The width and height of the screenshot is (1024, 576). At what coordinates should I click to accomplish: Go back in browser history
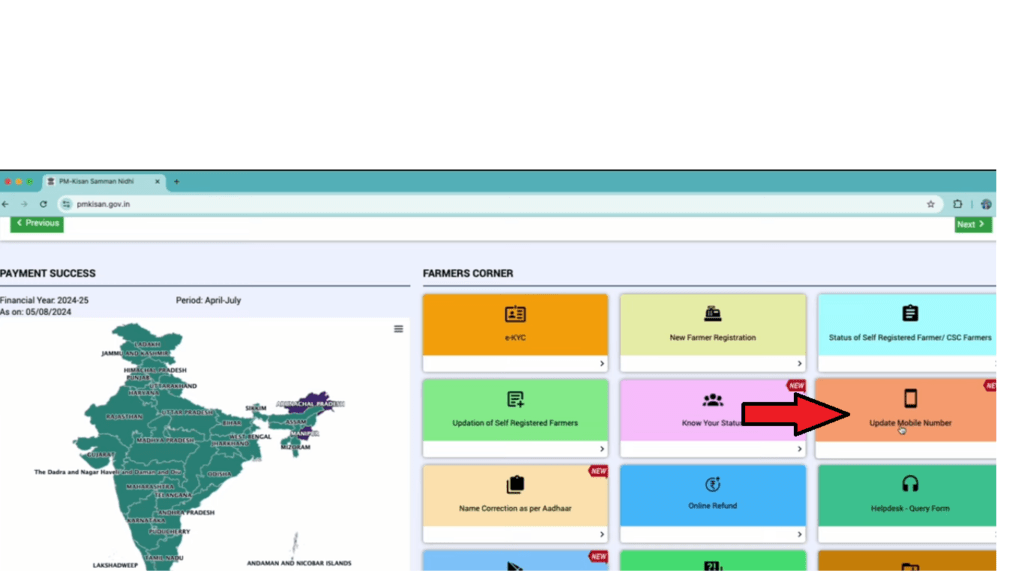pyautogui.click(x=6, y=204)
